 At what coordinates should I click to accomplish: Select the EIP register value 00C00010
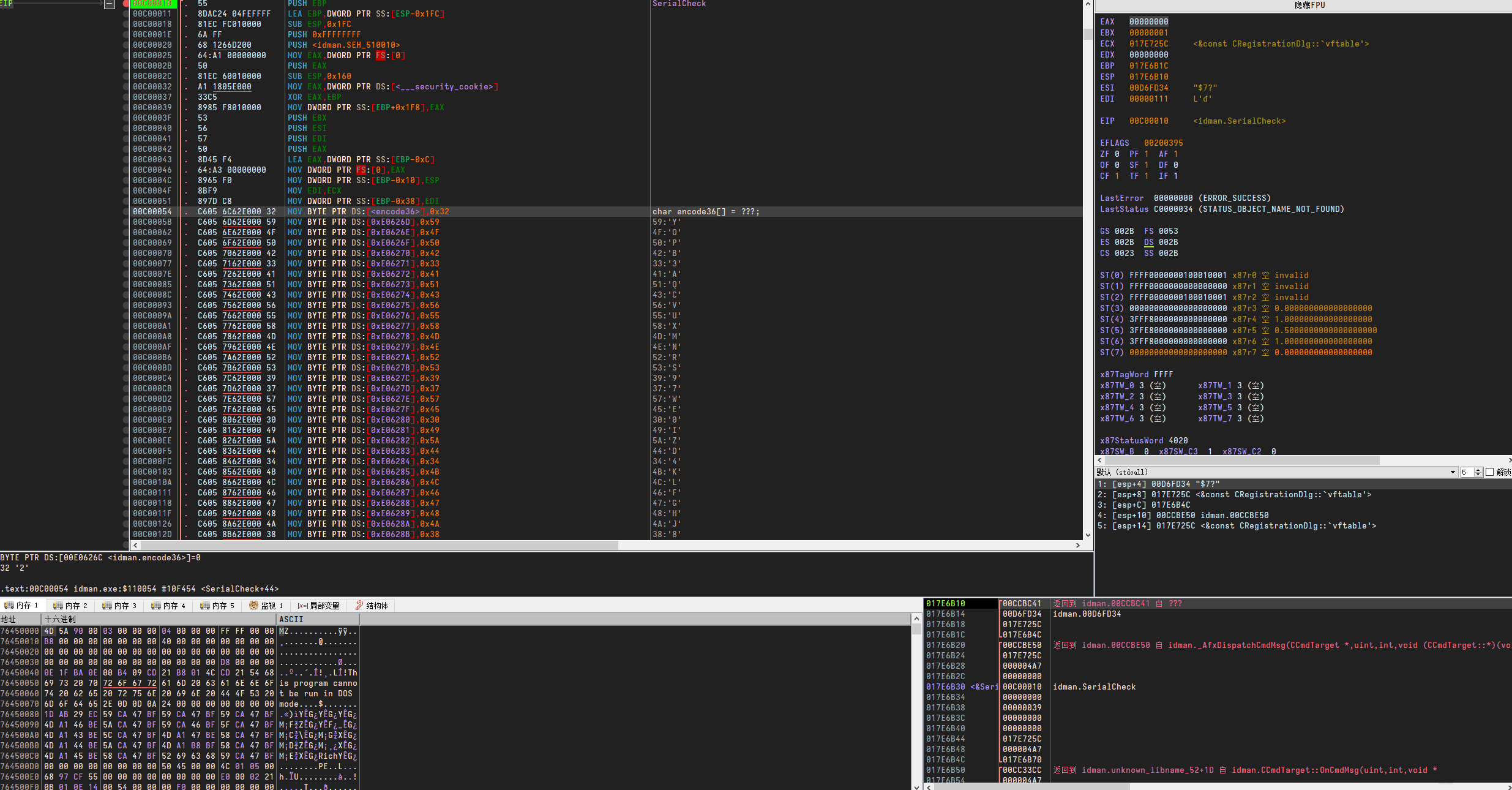[x=1148, y=121]
